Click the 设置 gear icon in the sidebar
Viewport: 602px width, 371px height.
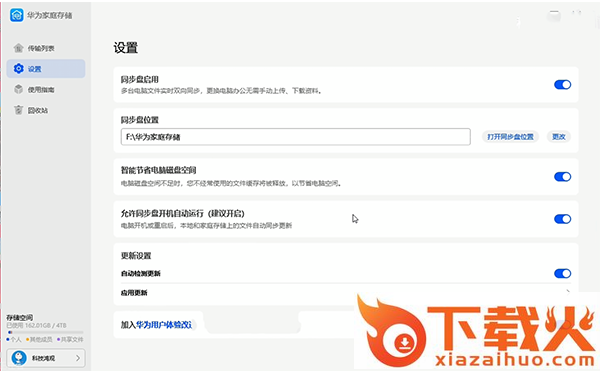18,69
